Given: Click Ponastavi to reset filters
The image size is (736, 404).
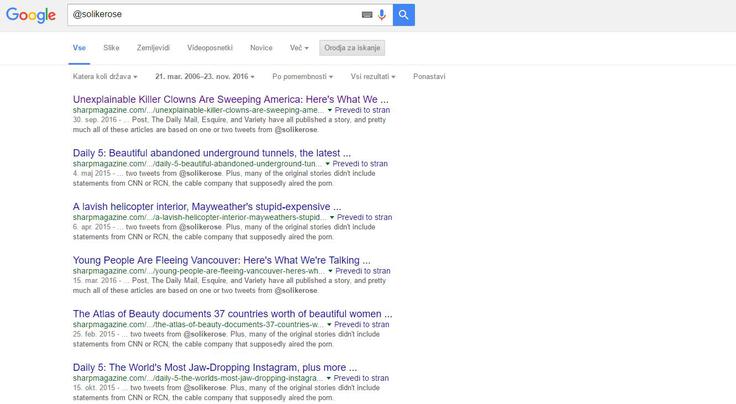Looking at the screenshot, I should tap(429, 76).
